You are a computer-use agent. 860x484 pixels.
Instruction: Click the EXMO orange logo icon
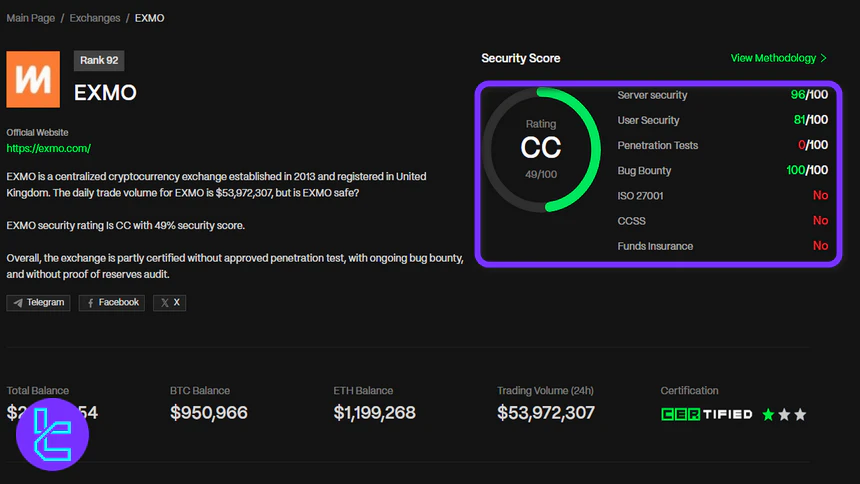pyautogui.click(x=34, y=79)
